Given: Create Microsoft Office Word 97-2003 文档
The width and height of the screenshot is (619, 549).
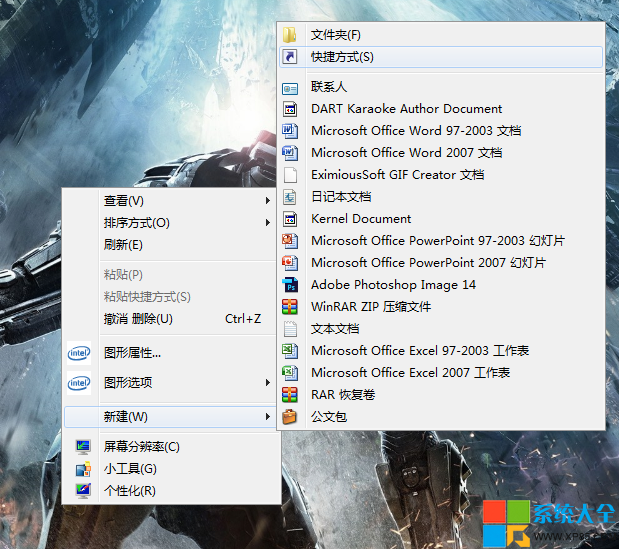Looking at the screenshot, I should 441,131.
